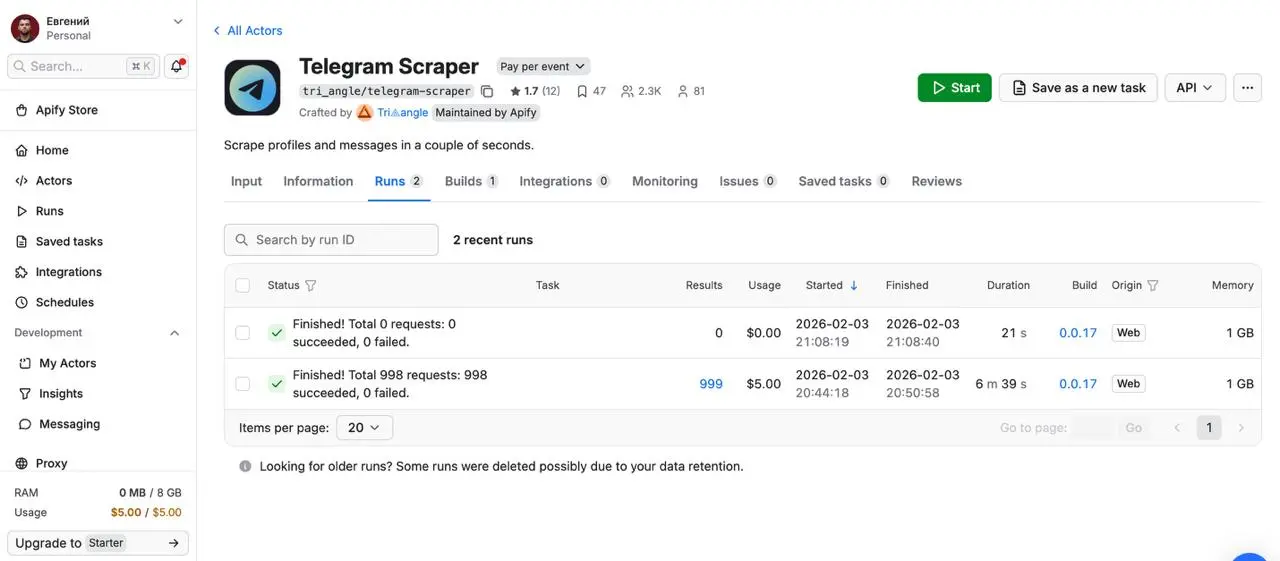Open the API dropdown button

click(x=1195, y=88)
